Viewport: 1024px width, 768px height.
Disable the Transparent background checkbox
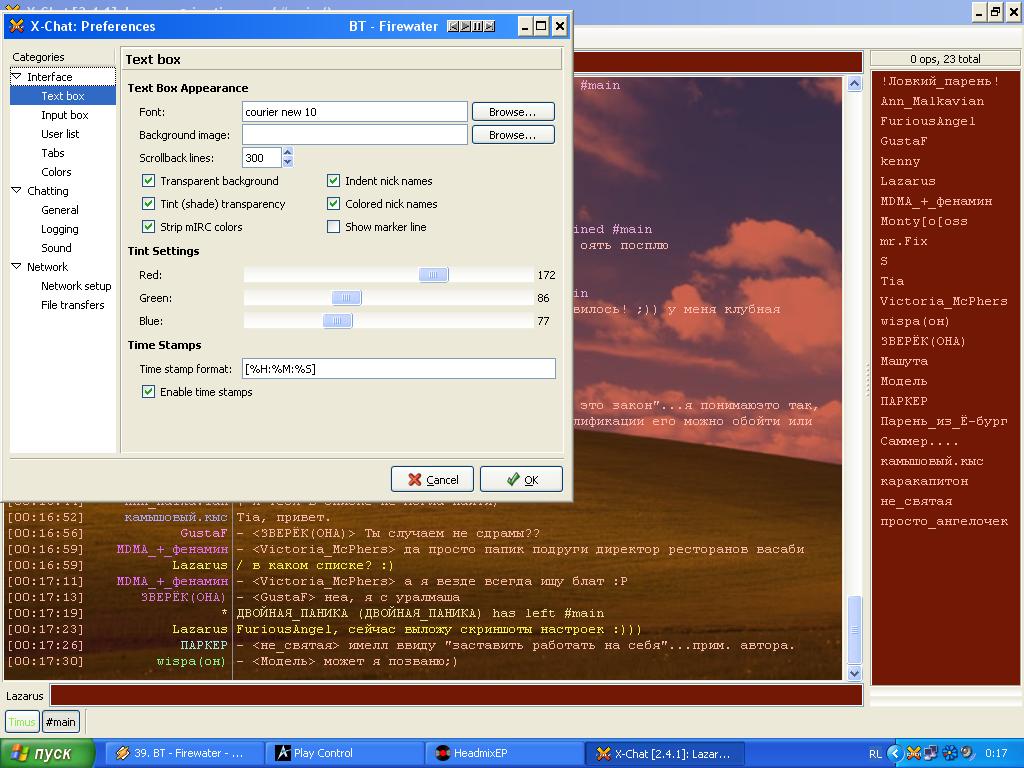149,181
